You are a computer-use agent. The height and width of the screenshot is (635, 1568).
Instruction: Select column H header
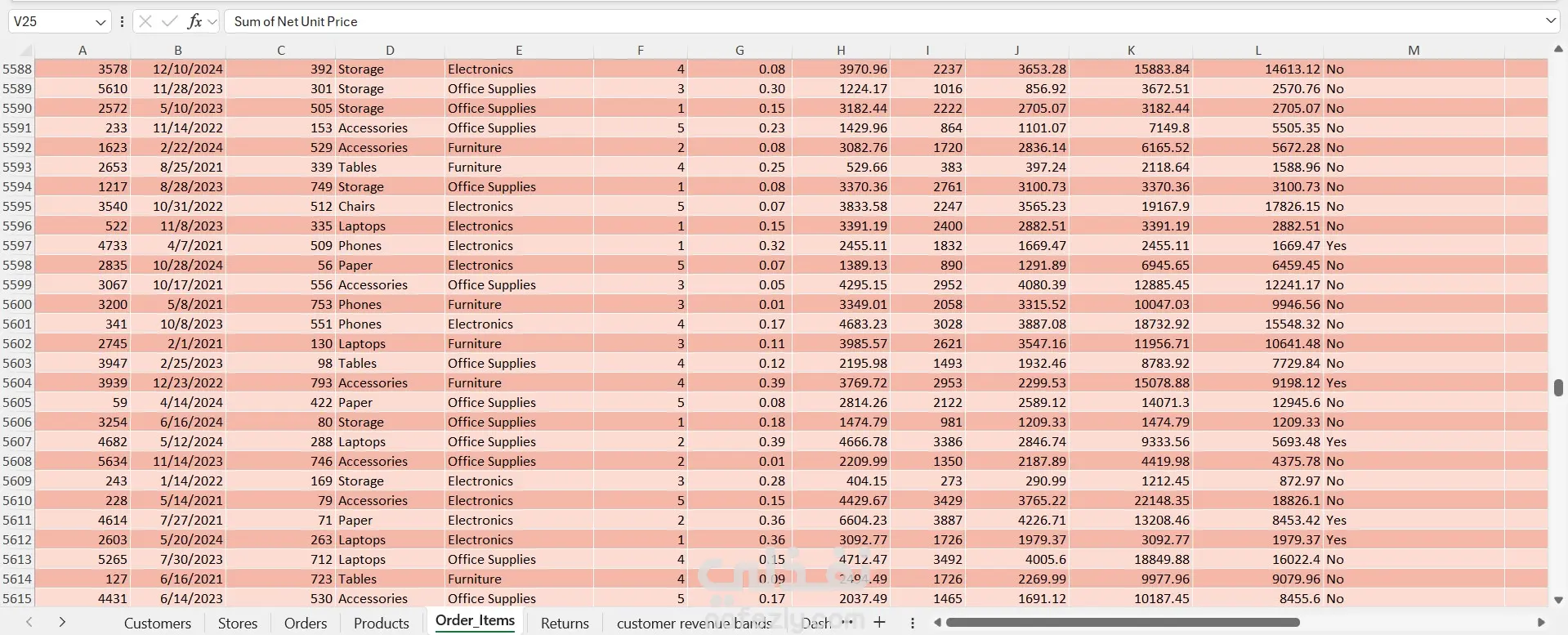point(841,50)
